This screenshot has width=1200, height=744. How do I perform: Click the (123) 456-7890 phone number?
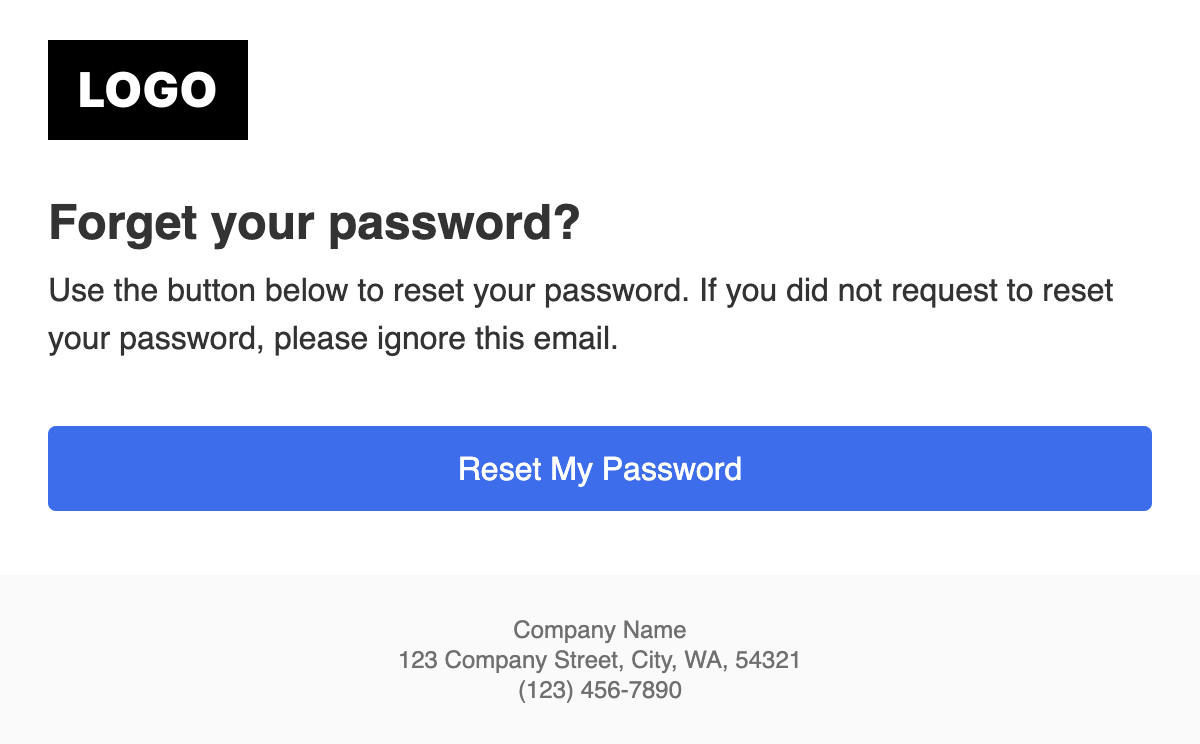[x=600, y=690]
